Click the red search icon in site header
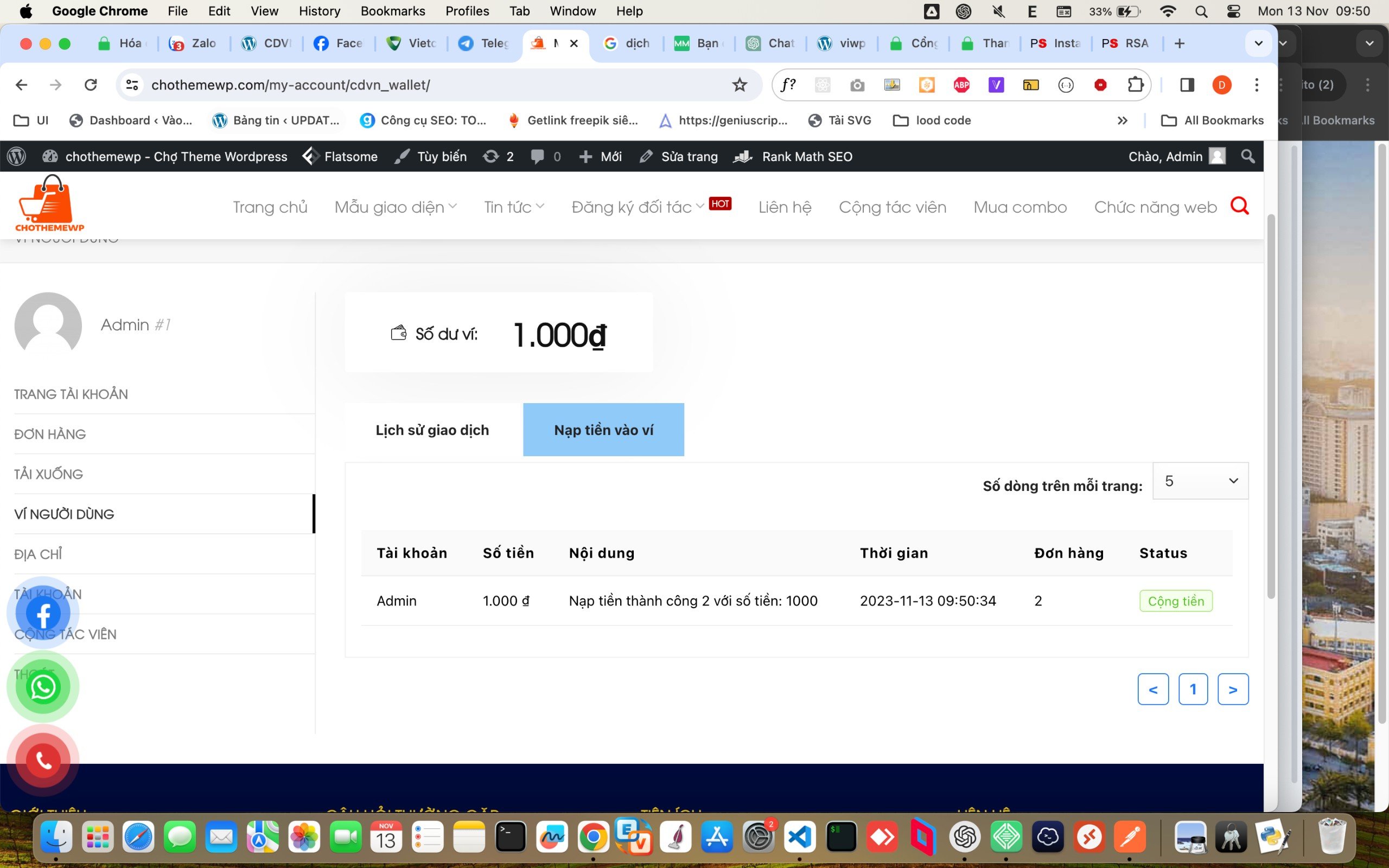The image size is (1389, 868). tap(1240, 206)
